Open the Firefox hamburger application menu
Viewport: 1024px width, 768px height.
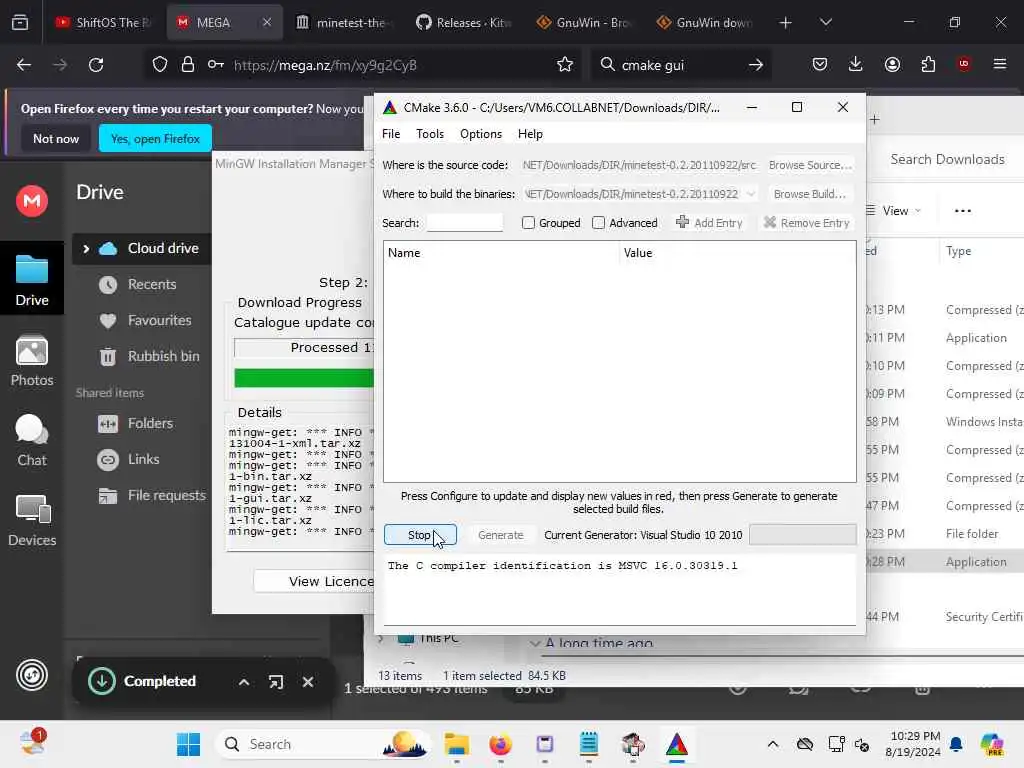click(1000, 64)
